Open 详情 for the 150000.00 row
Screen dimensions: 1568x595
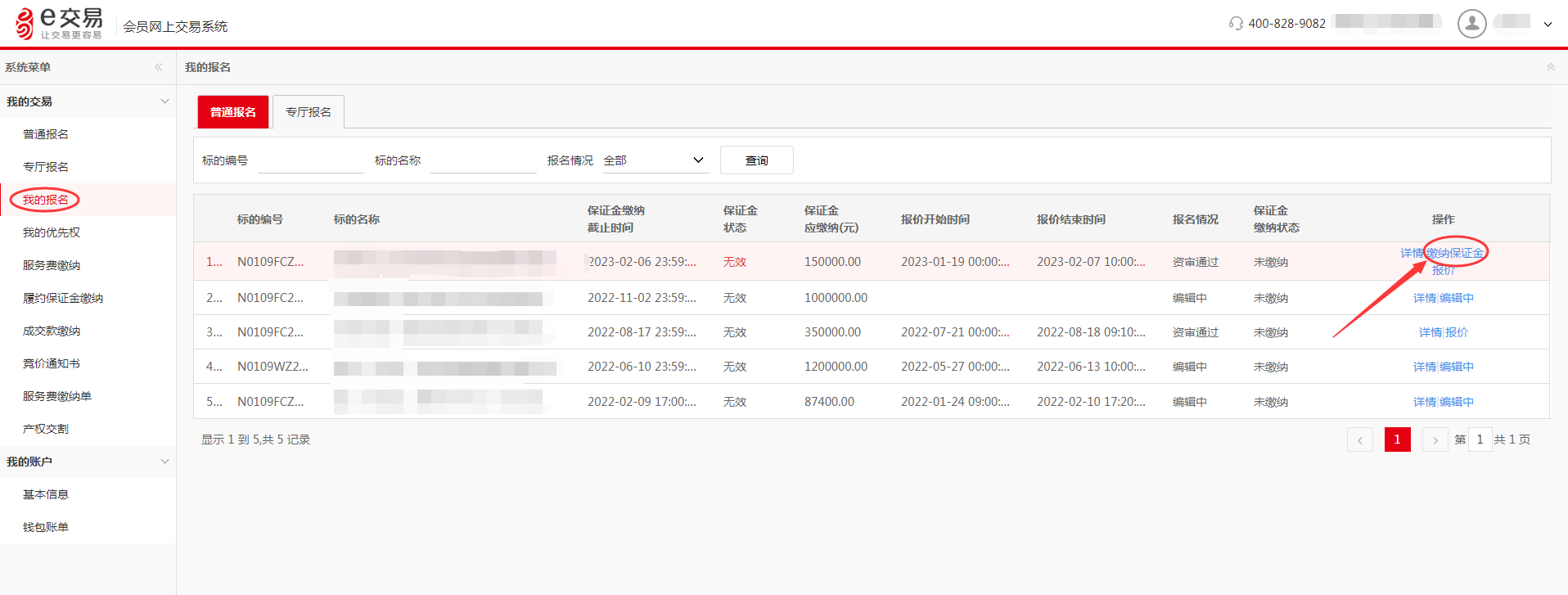[x=1412, y=253]
